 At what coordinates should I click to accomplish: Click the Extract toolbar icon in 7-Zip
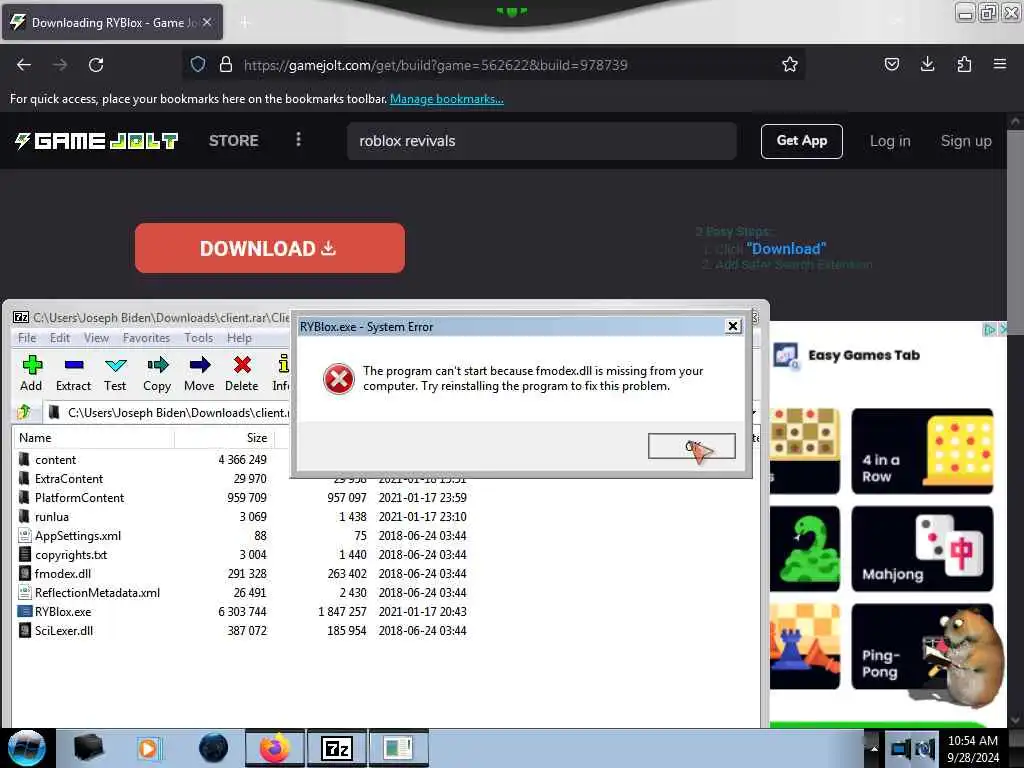point(73,374)
